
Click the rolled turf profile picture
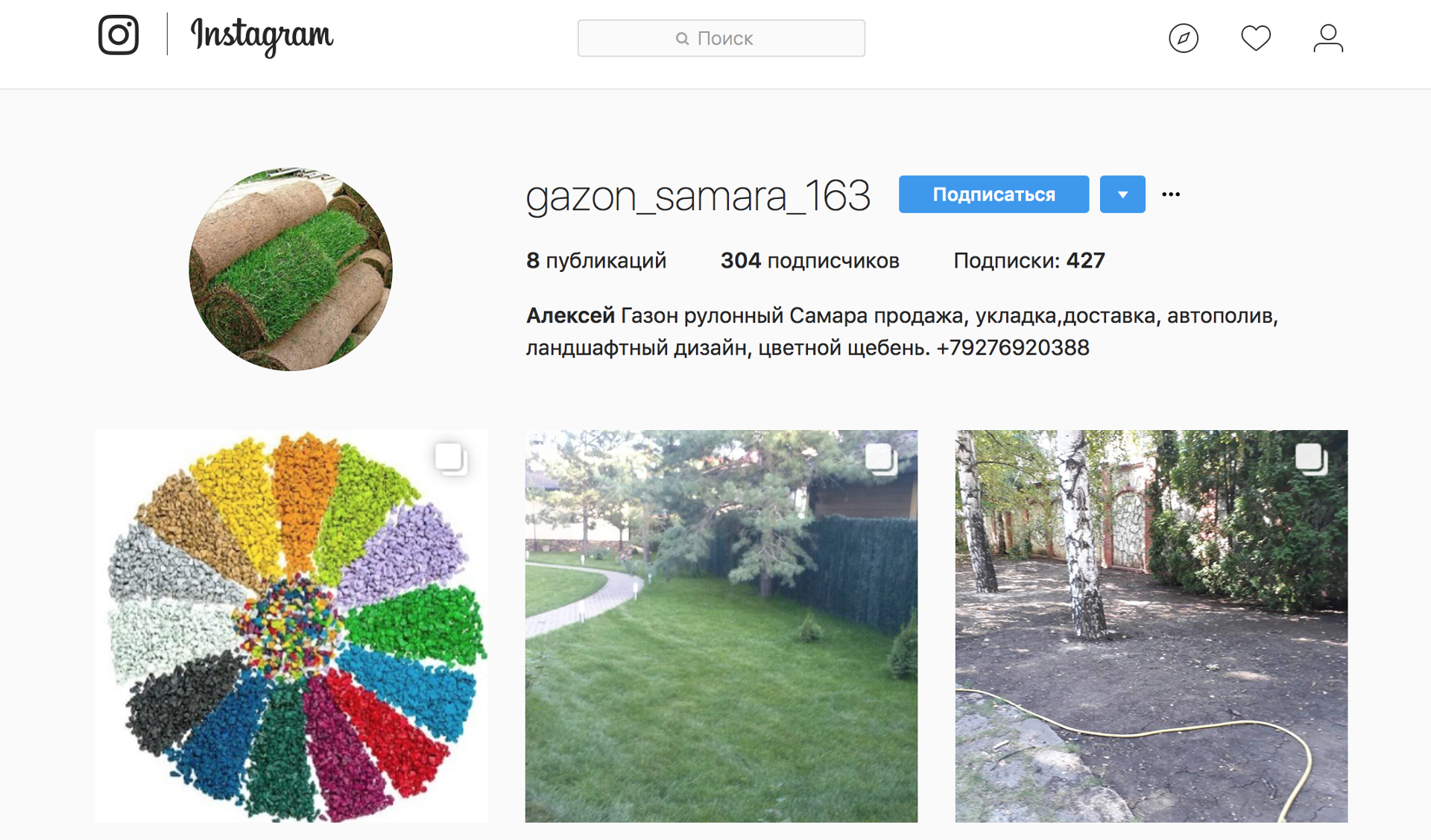[x=291, y=269]
